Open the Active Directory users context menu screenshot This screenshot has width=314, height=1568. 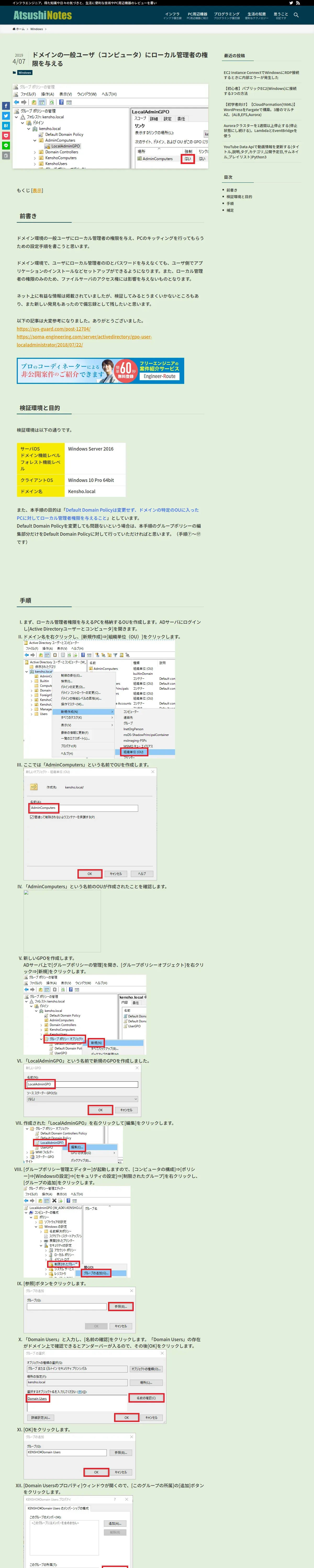click(99, 699)
